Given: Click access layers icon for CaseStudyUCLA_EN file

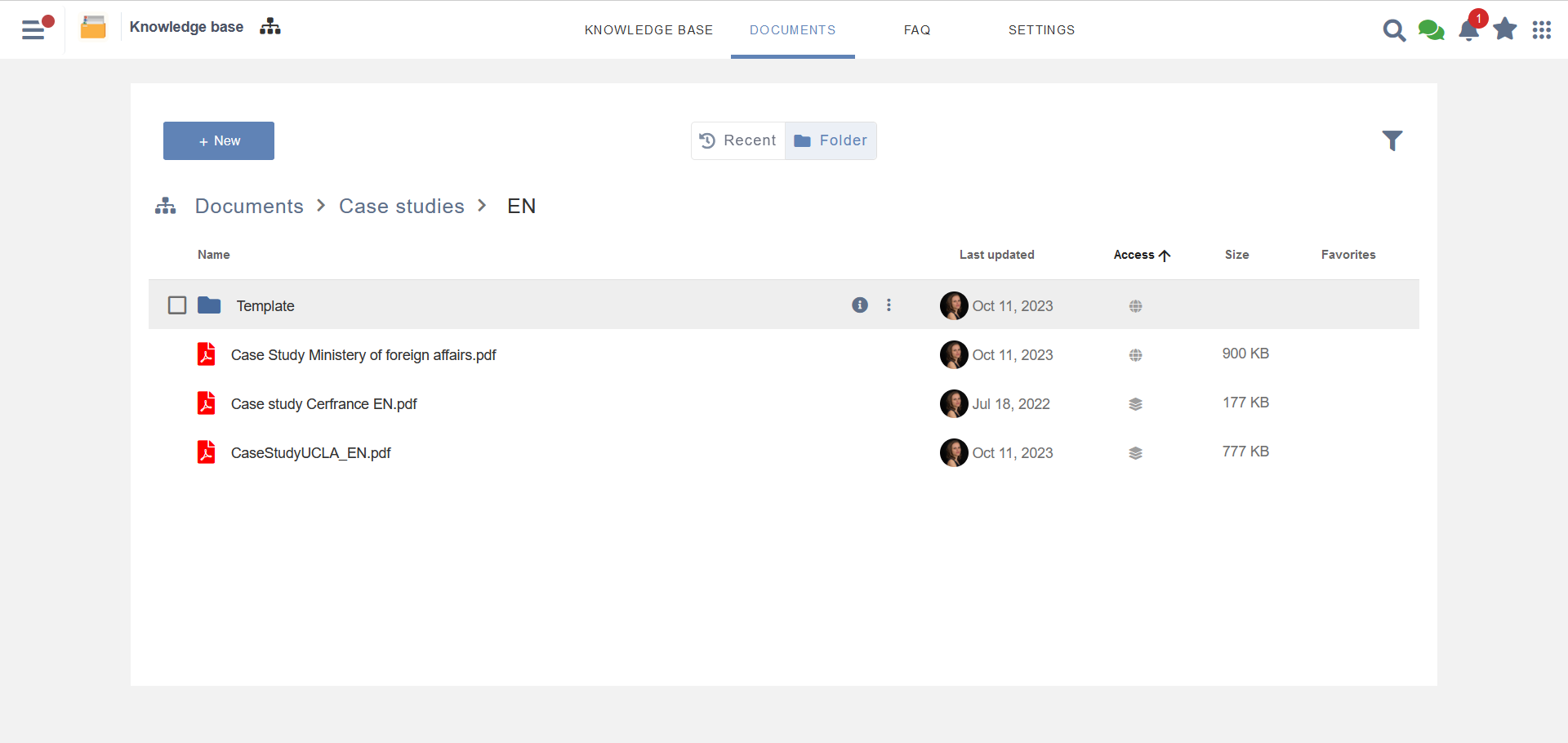Looking at the screenshot, I should click(x=1135, y=453).
